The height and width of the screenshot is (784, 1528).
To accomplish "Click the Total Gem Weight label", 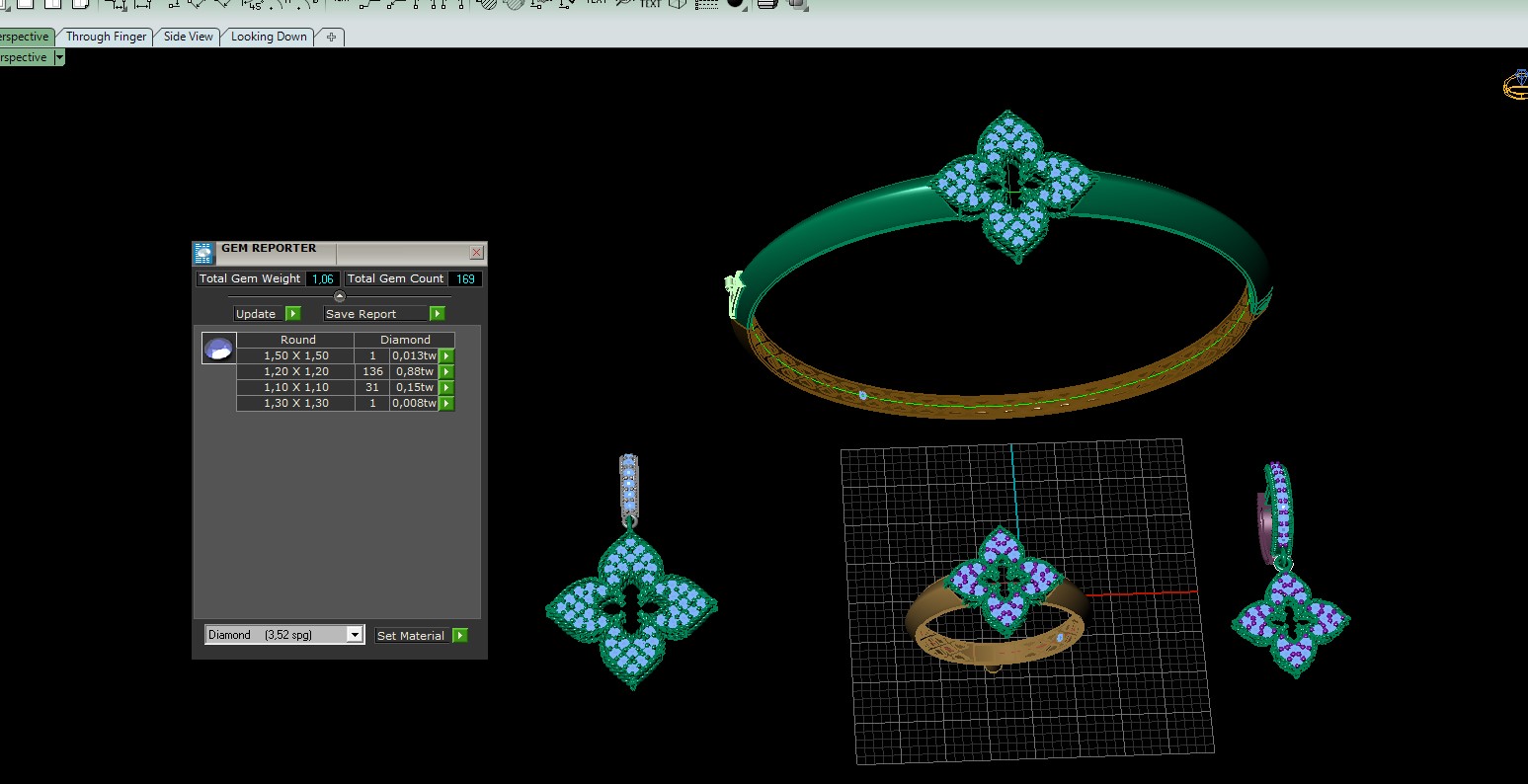I will pos(250,278).
